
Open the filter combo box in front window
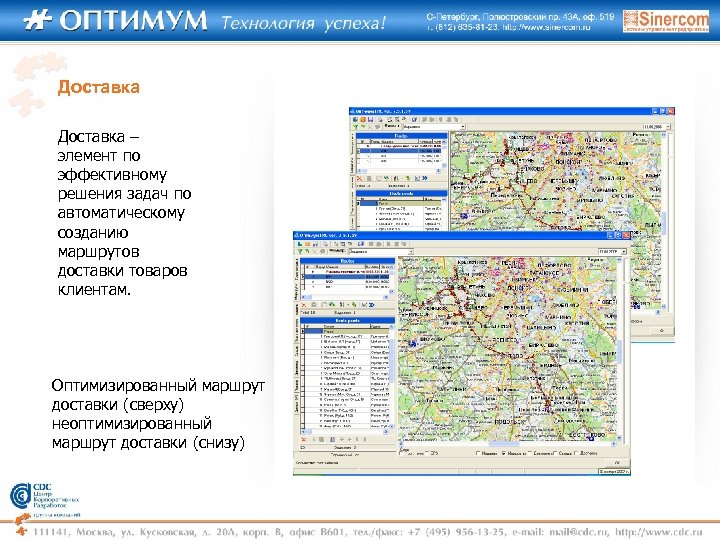[381, 252]
